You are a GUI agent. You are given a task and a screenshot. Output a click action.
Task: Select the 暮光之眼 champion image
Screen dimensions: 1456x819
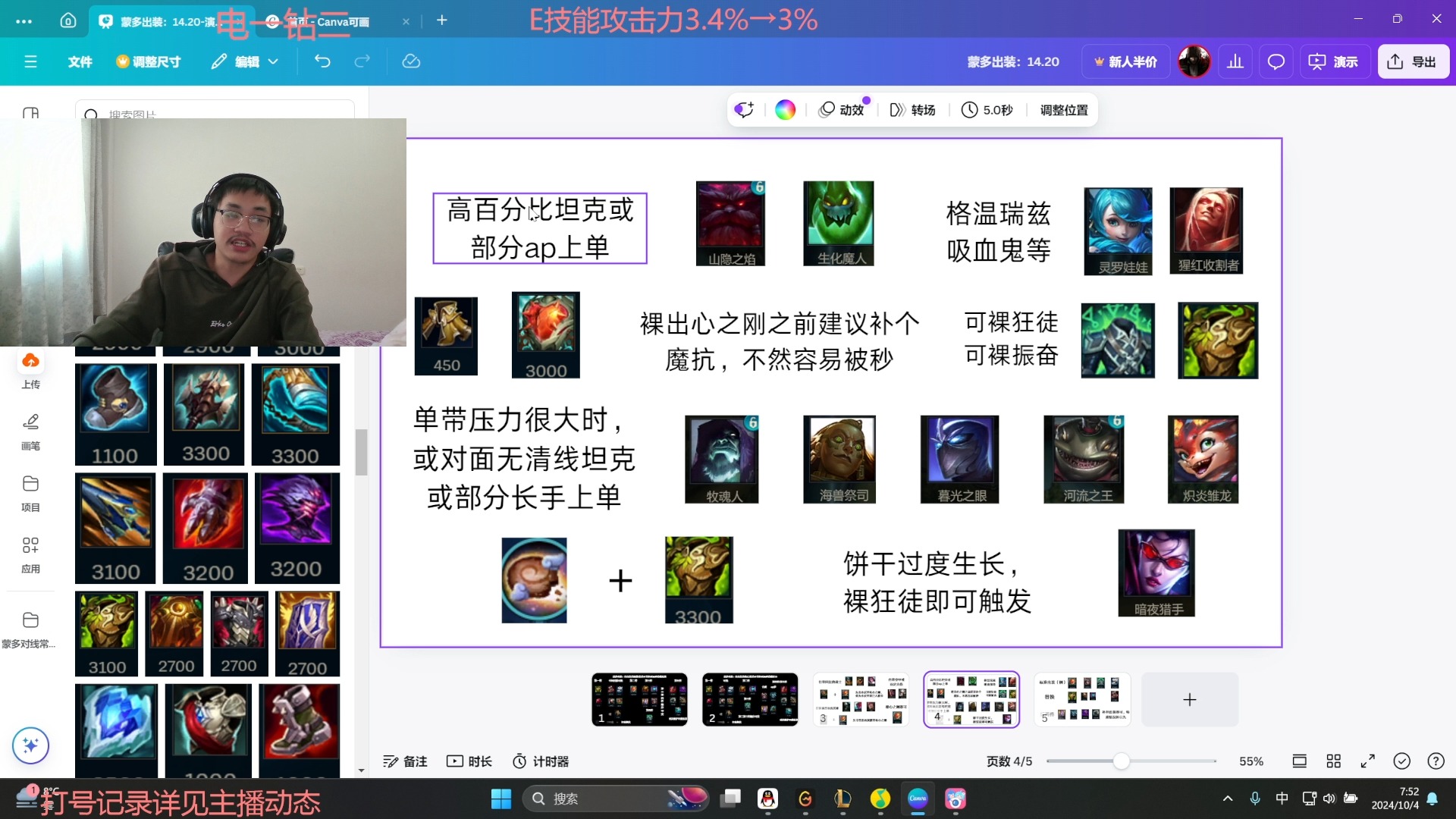tap(959, 460)
